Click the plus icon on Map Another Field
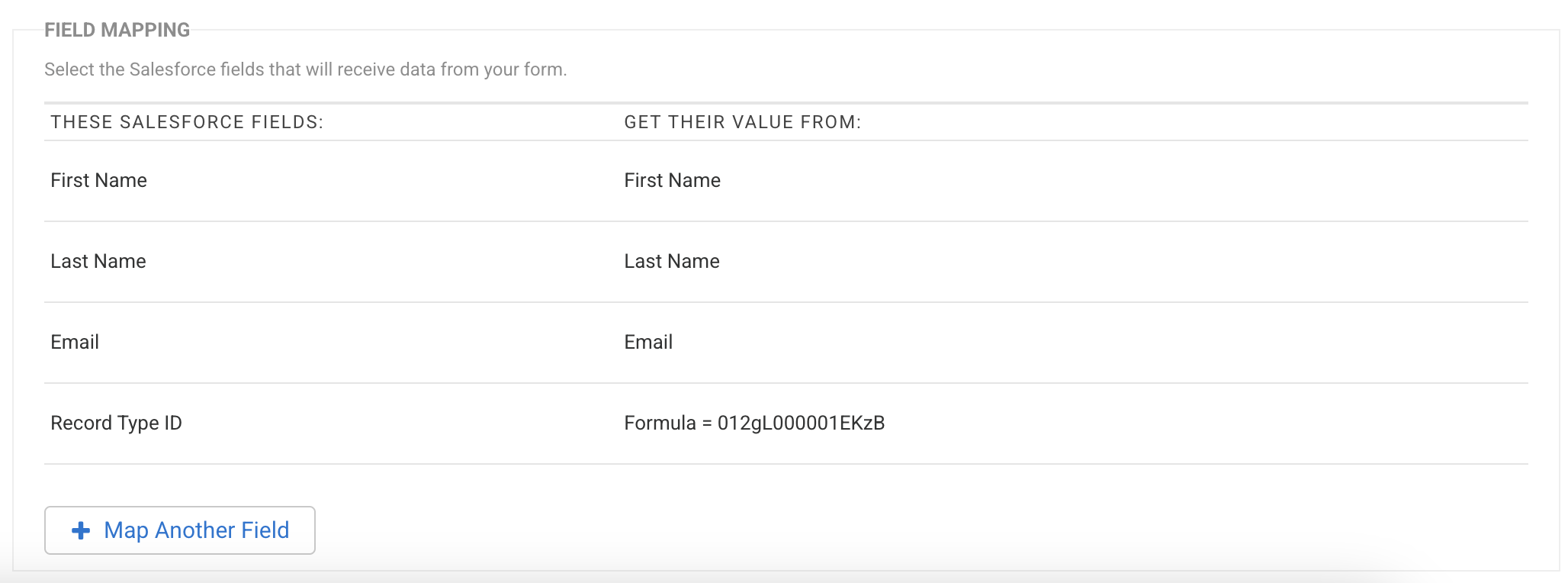The width and height of the screenshot is (1568, 583). (81, 530)
